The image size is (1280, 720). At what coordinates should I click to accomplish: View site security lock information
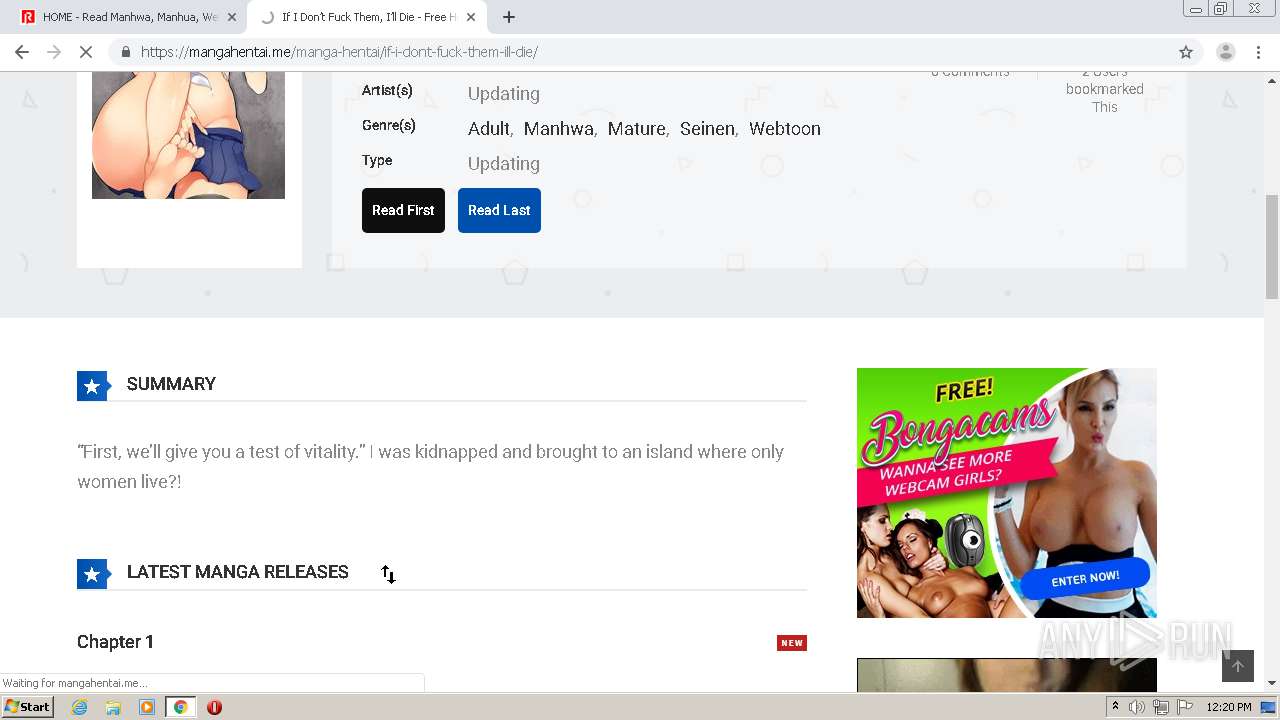click(x=125, y=52)
